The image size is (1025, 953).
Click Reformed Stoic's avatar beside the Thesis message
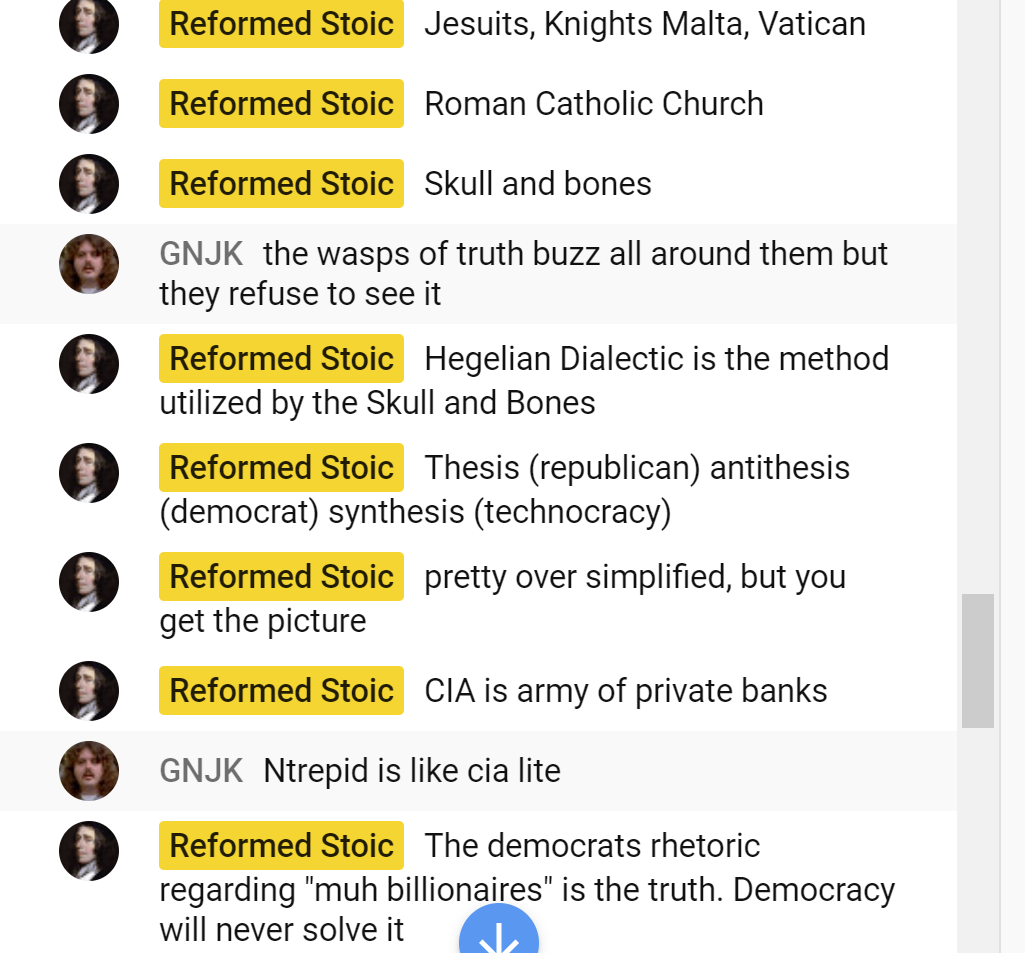tap(89, 473)
